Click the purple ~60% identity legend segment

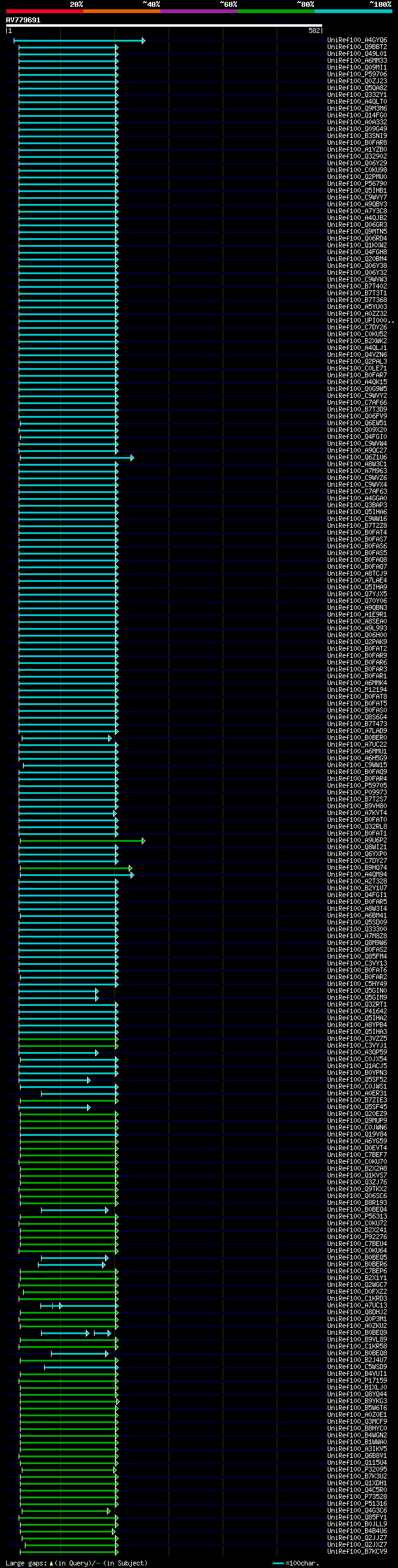coord(198,11)
